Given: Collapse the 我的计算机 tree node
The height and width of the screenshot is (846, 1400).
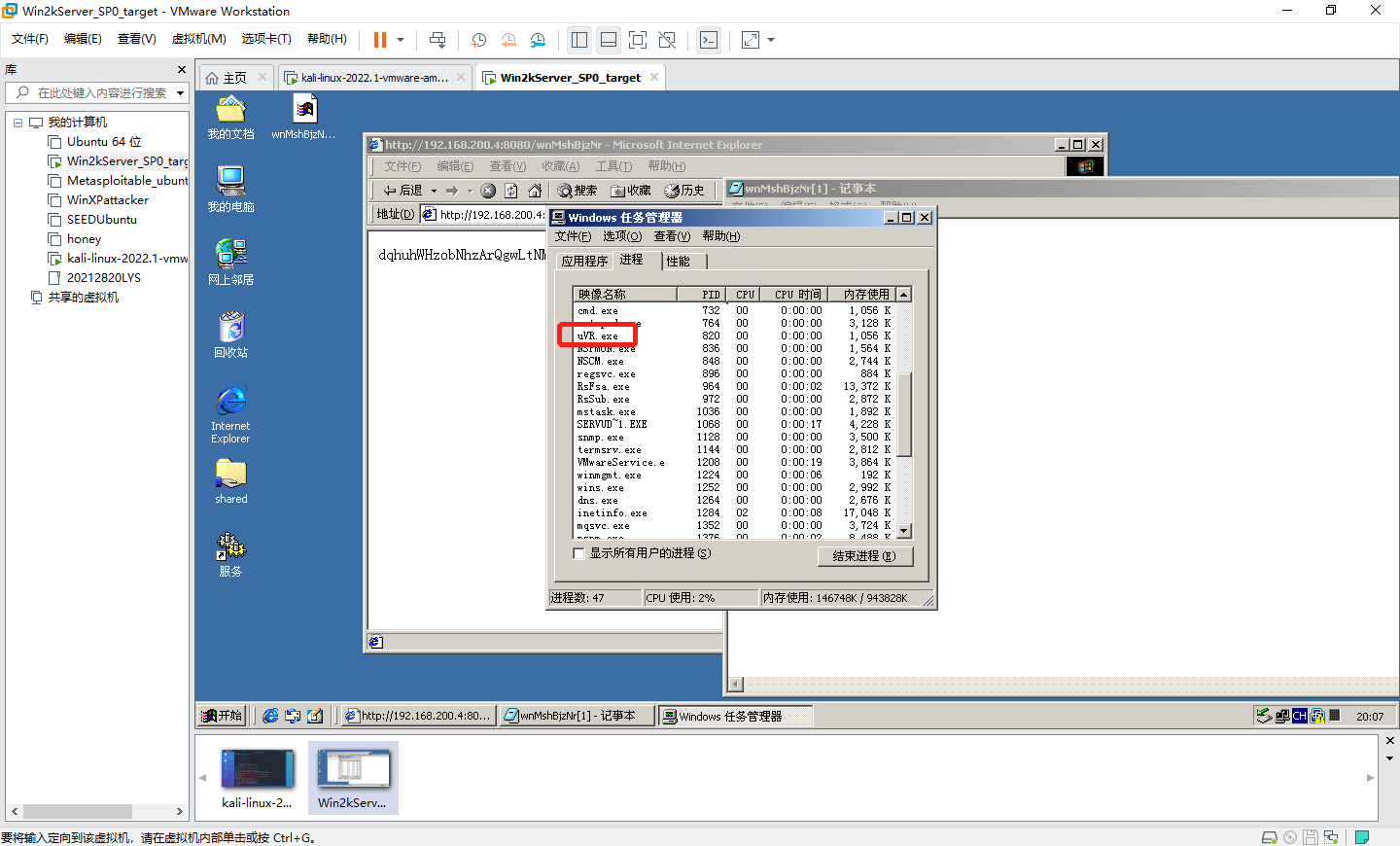Looking at the screenshot, I should 17,123.
